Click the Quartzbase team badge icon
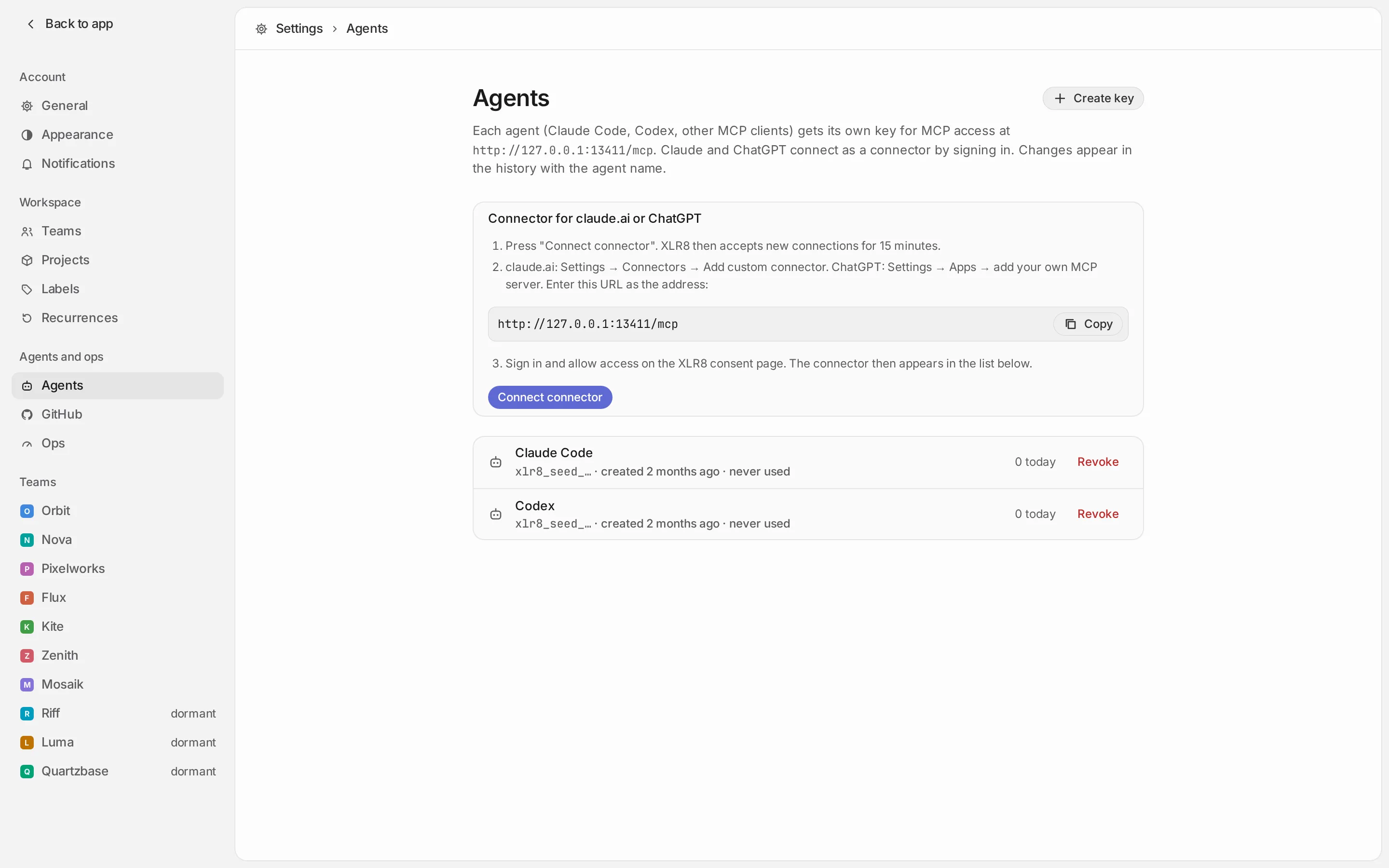The width and height of the screenshot is (1389, 868). (x=27, y=772)
